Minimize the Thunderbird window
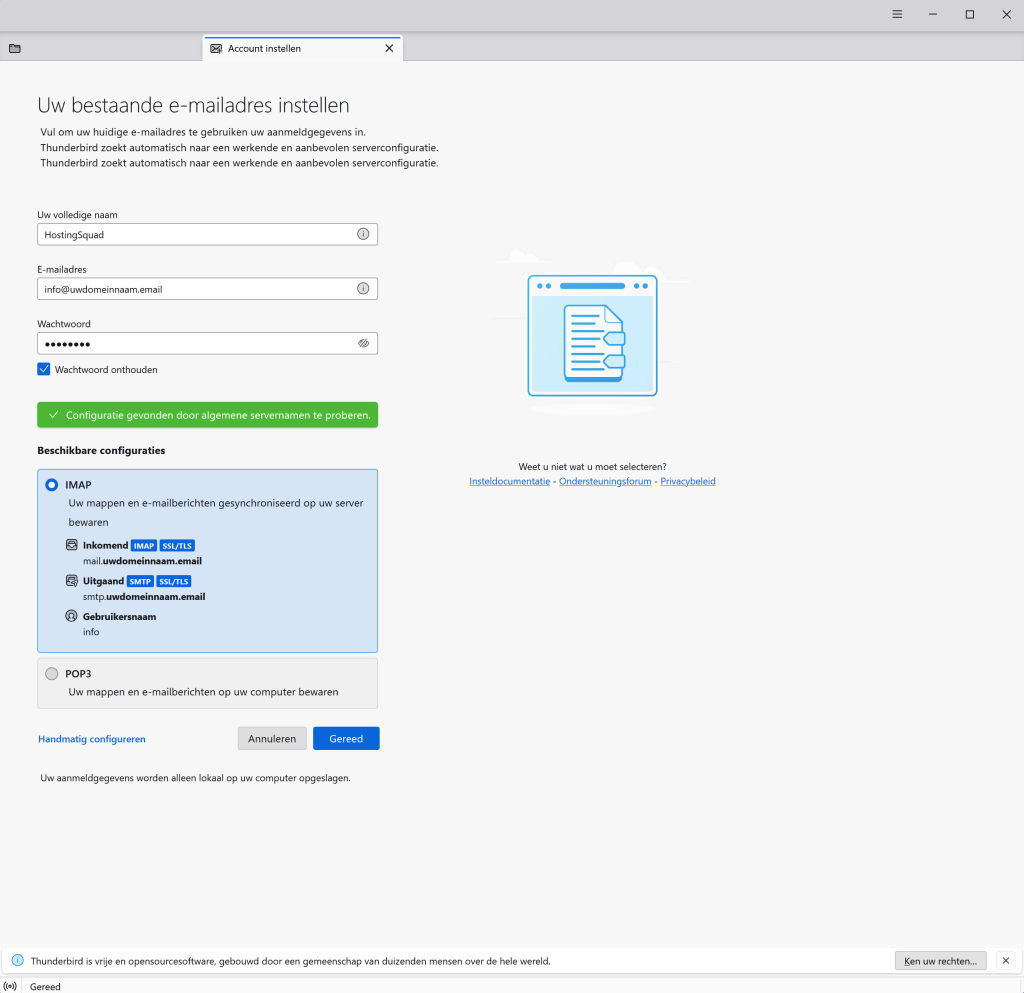The height and width of the screenshot is (993, 1024). [933, 14]
